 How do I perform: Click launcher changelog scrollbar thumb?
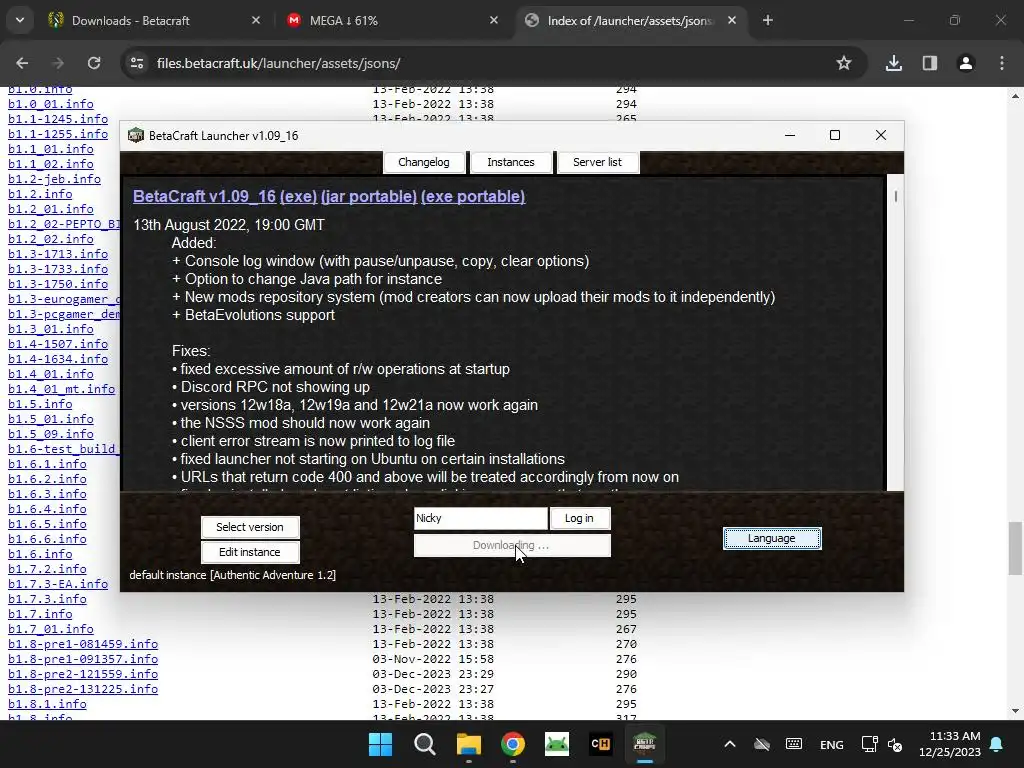click(x=896, y=196)
